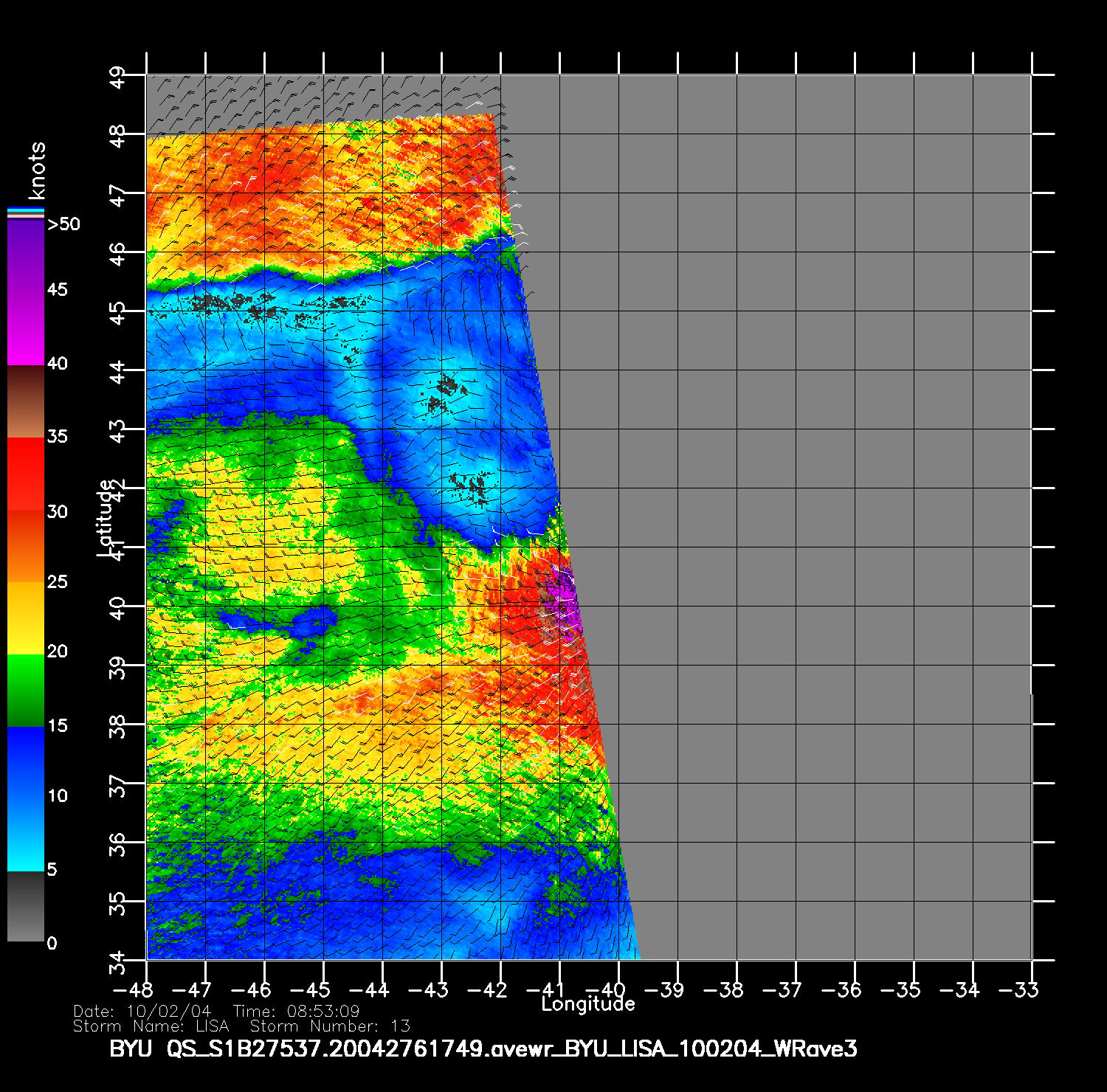The width and height of the screenshot is (1107, 1092).
Task: Click longitude tick label '-45'
Action: [311, 989]
